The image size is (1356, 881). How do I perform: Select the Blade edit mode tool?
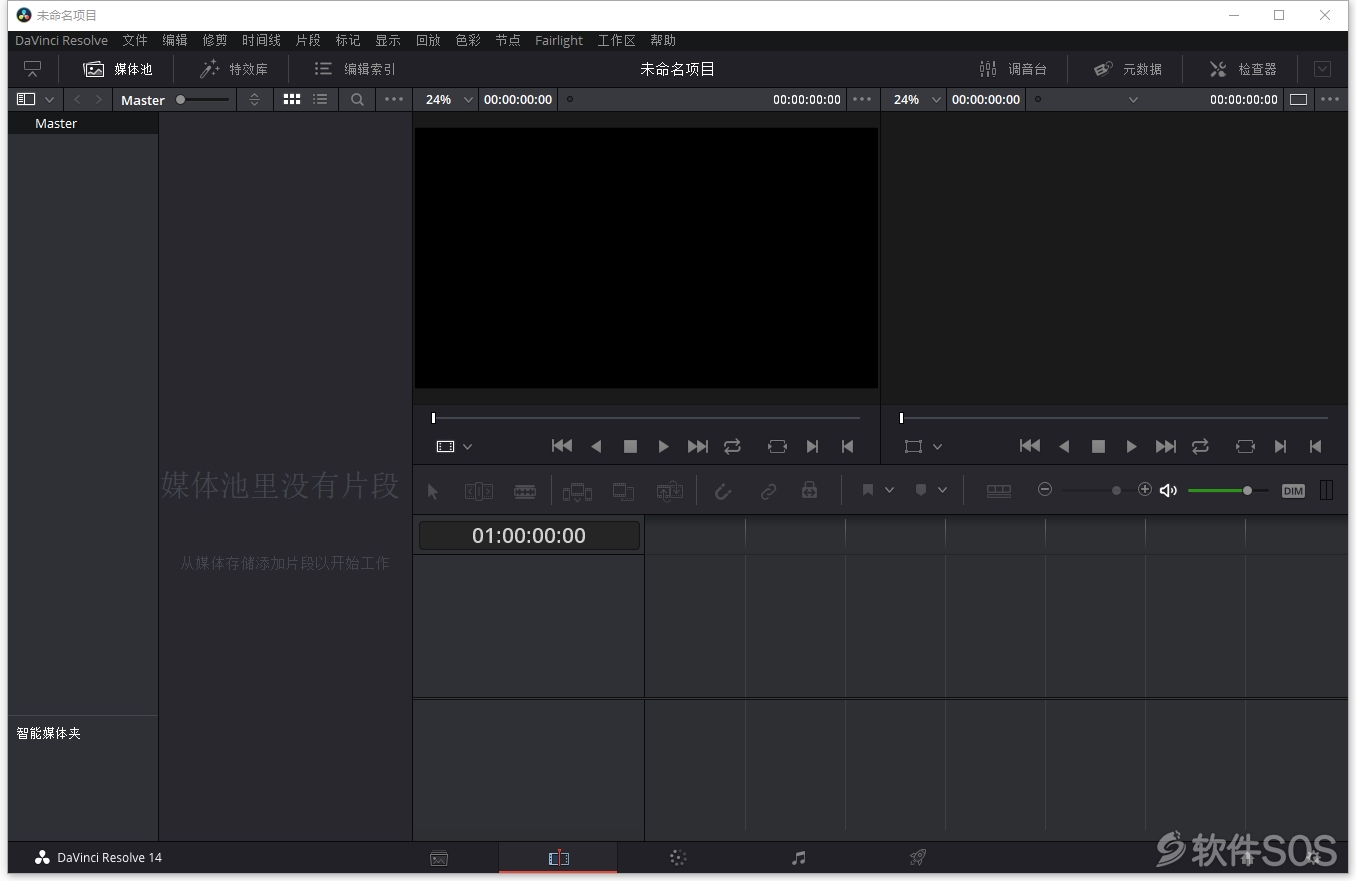pyautogui.click(x=525, y=491)
